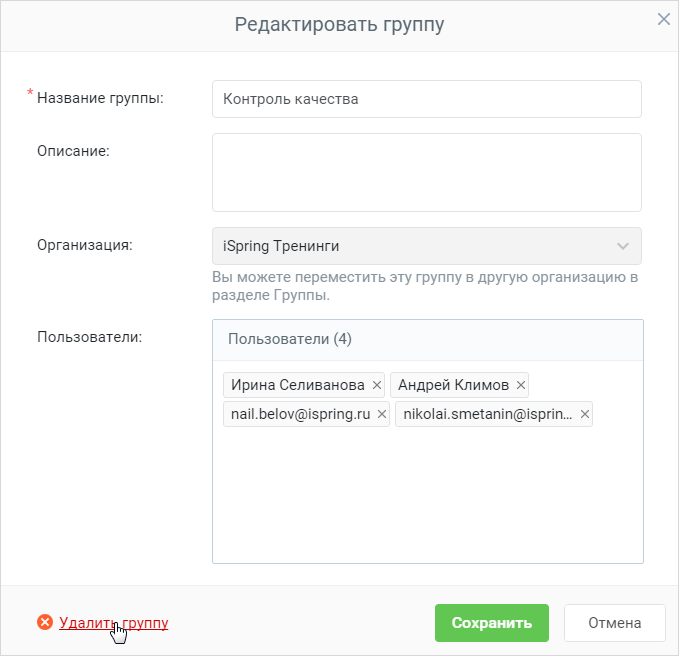
Task: Focus the Описание text area
Action: [427, 172]
